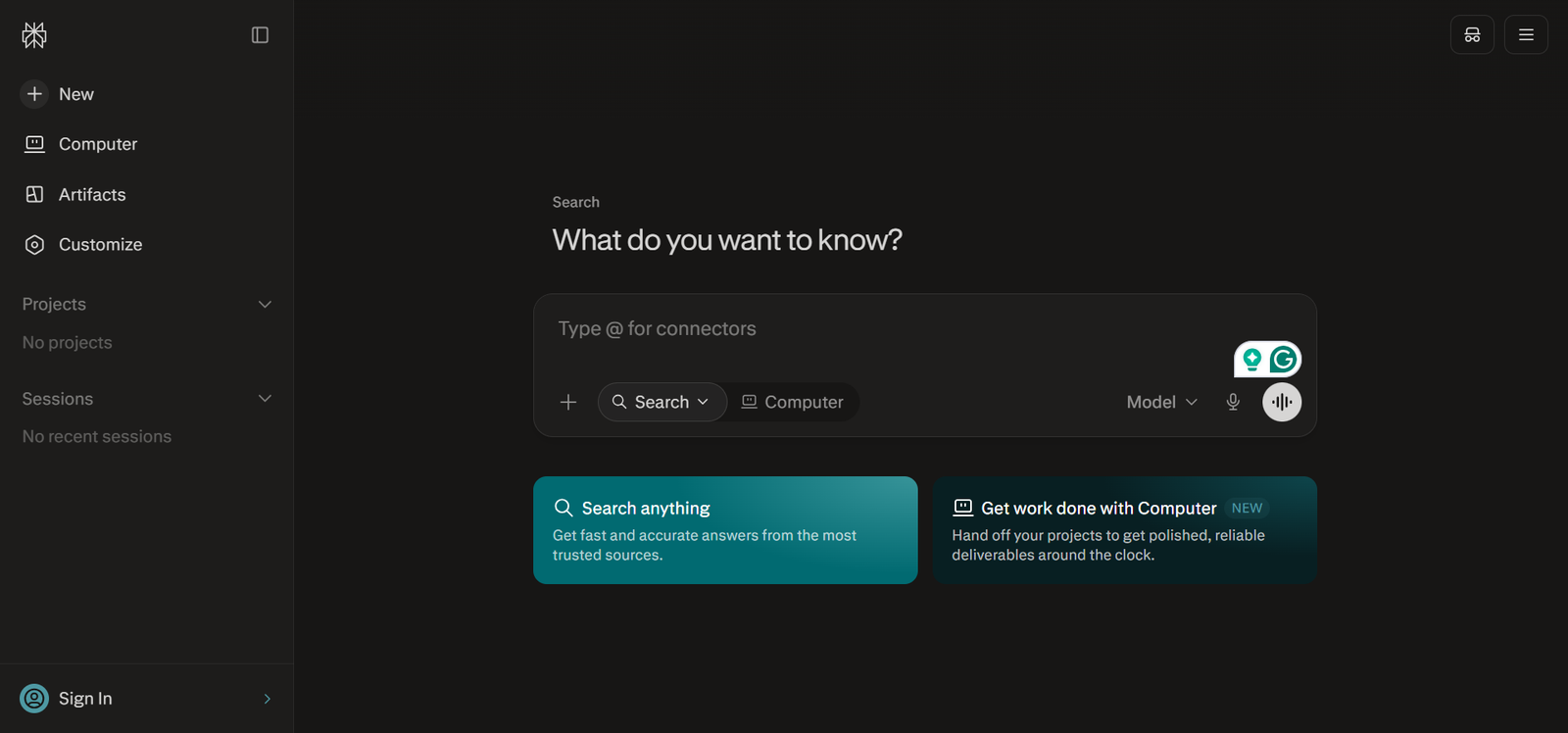Click the Computer monitor icon in the sidebar
This screenshot has width=1568, height=733.
tap(34, 144)
